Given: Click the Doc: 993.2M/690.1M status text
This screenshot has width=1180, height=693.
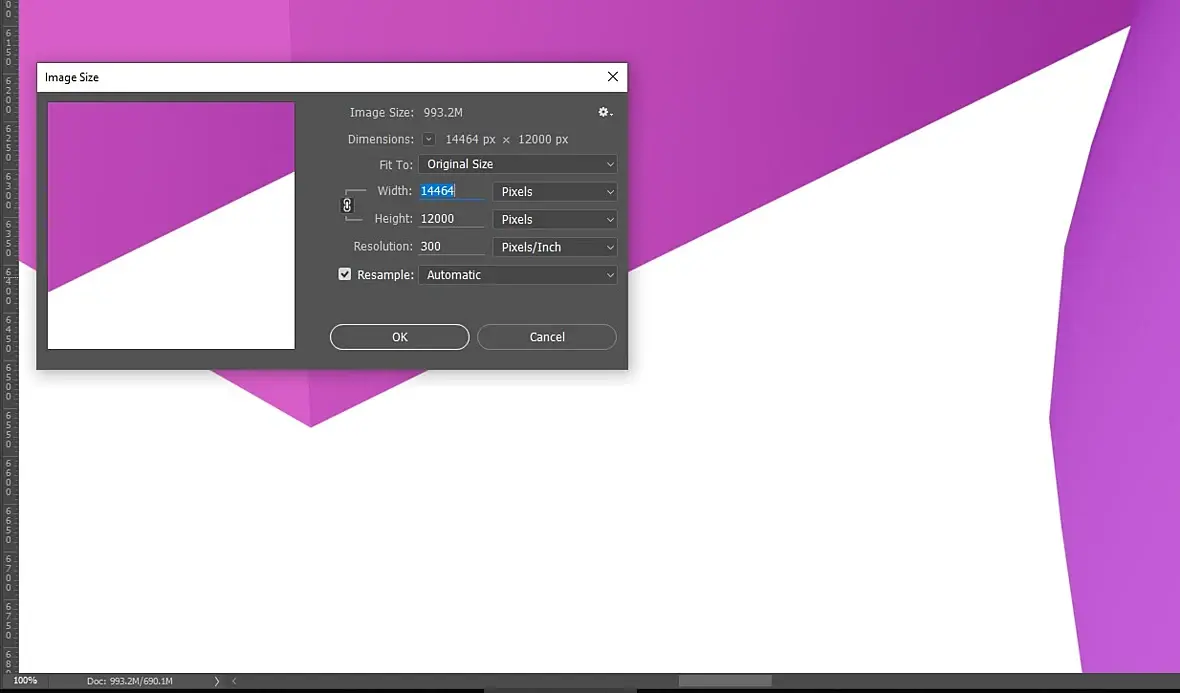Looking at the screenshot, I should 129,681.
